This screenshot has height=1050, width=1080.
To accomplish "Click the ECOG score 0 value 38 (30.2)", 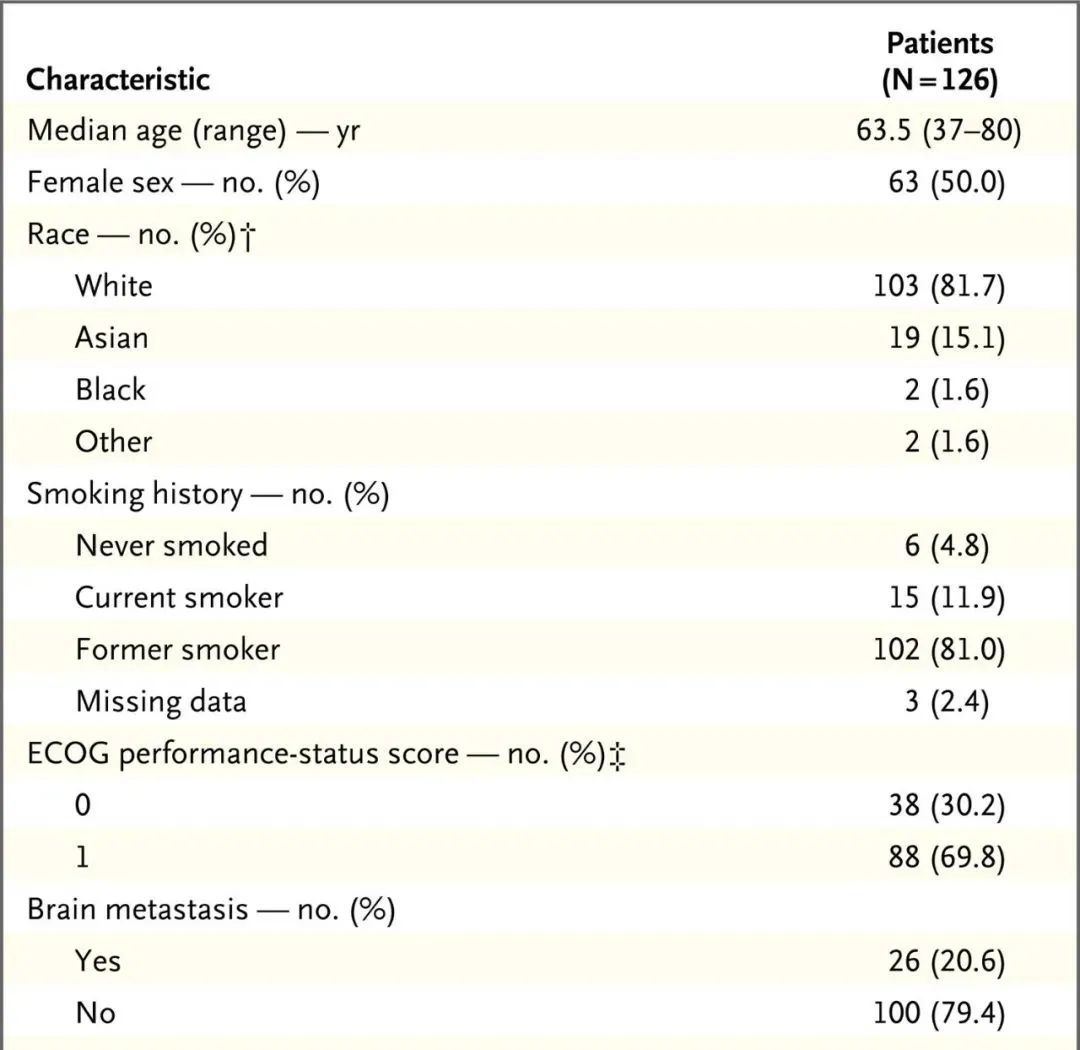I will point(946,805).
